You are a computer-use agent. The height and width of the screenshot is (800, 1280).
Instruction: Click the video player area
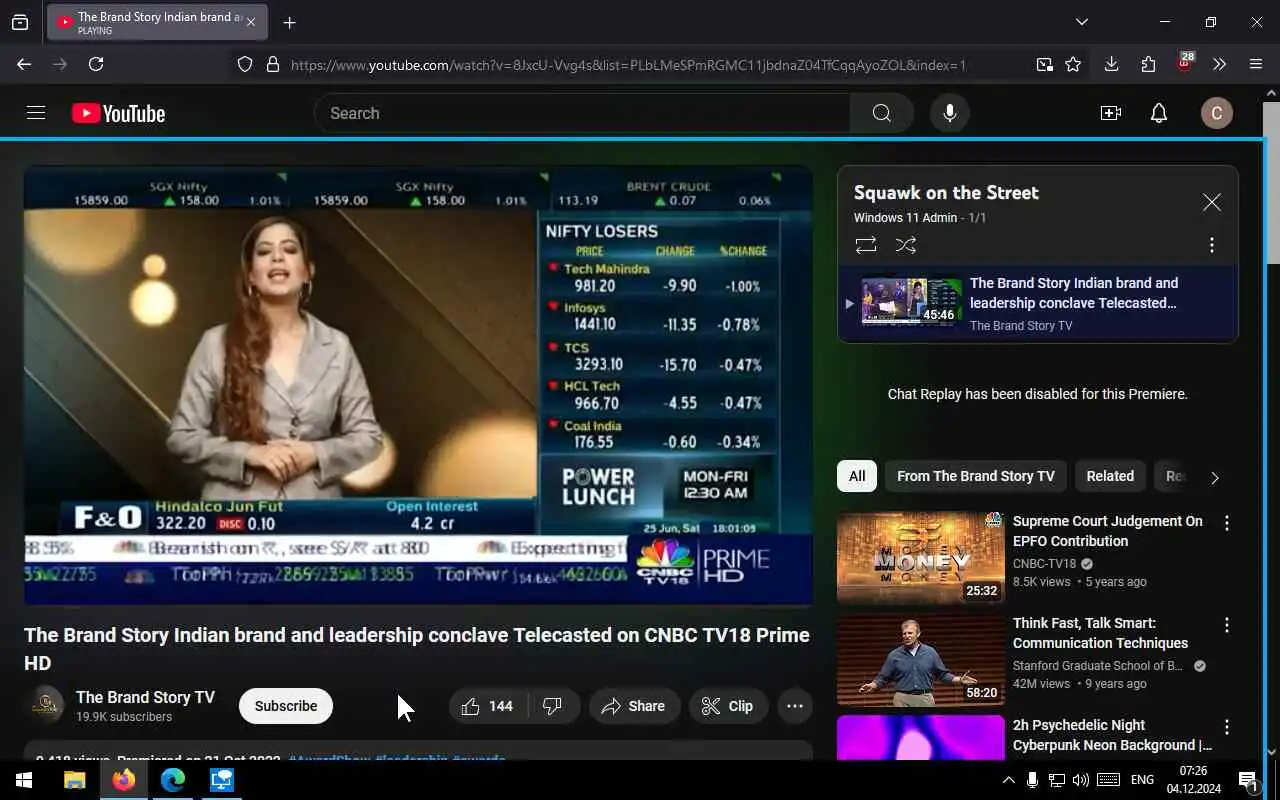click(x=418, y=386)
